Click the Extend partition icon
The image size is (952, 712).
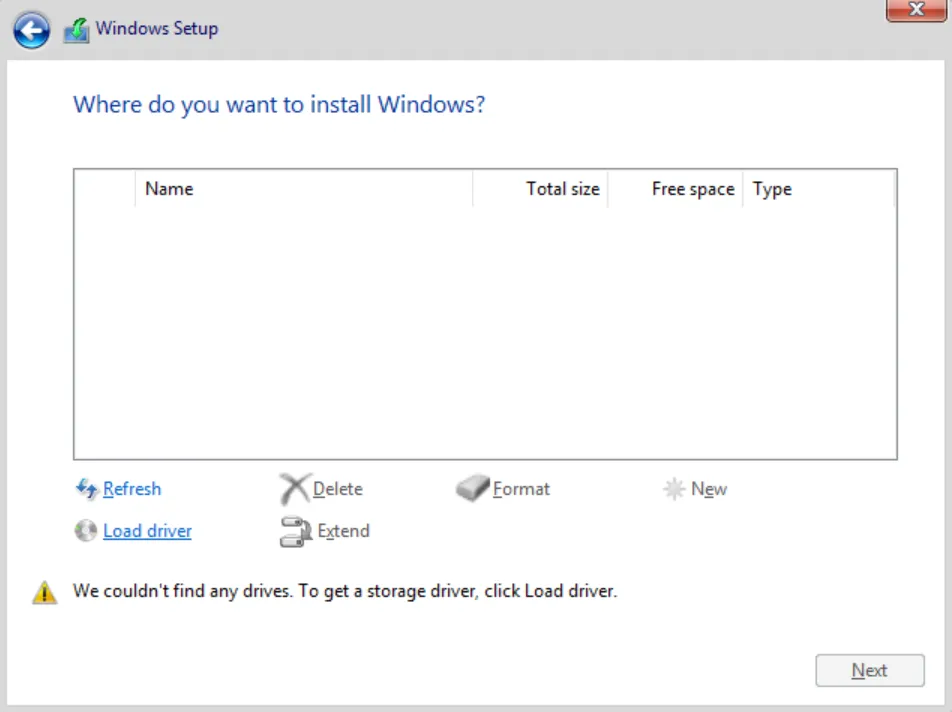pos(294,531)
